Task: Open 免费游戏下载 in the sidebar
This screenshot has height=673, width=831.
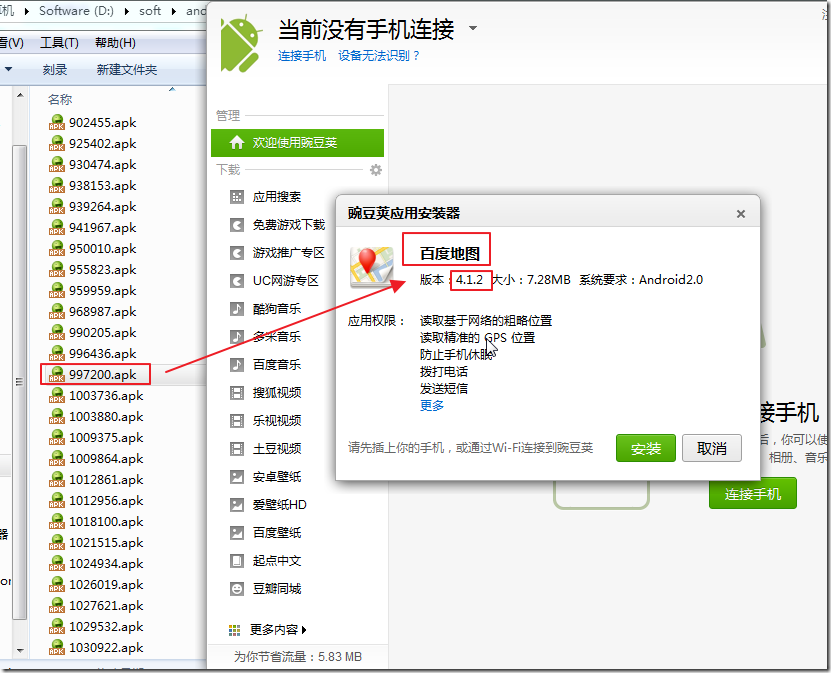Action: click(x=289, y=225)
